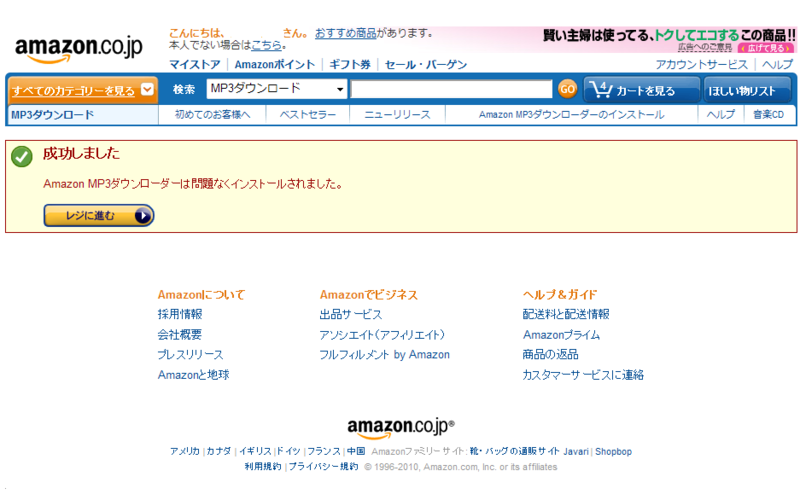Screen dimensions: 800x500
Task: Open the カートを見る cart button
Action: [641, 90]
